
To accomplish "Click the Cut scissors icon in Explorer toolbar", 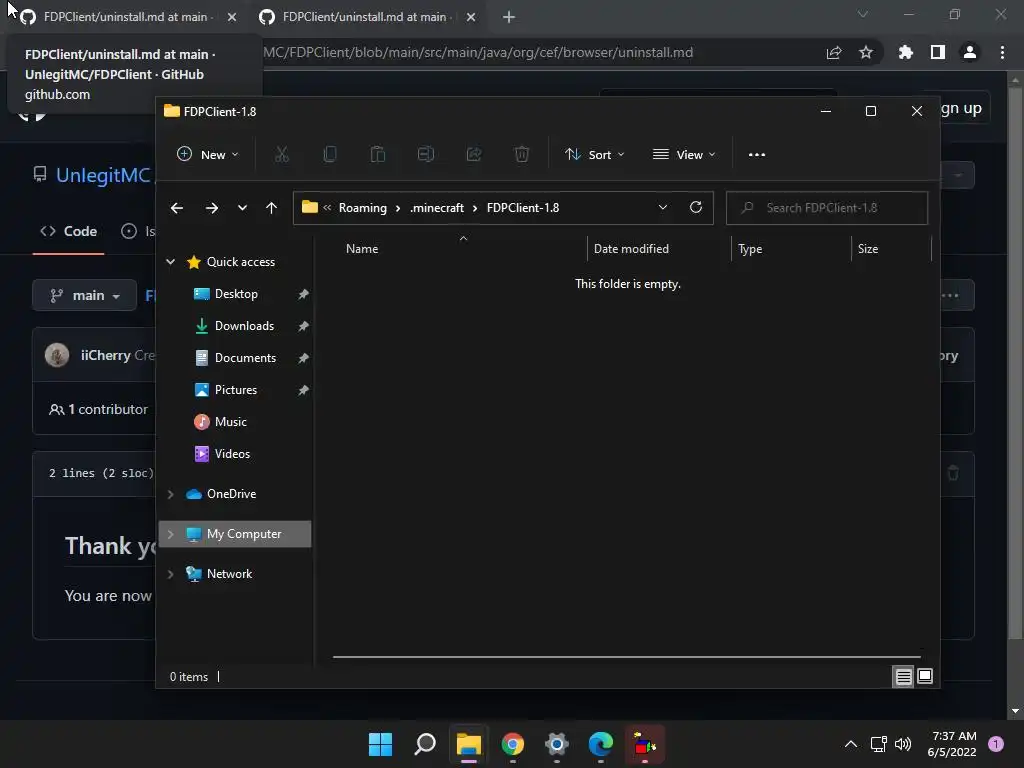I will (x=281, y=155).
